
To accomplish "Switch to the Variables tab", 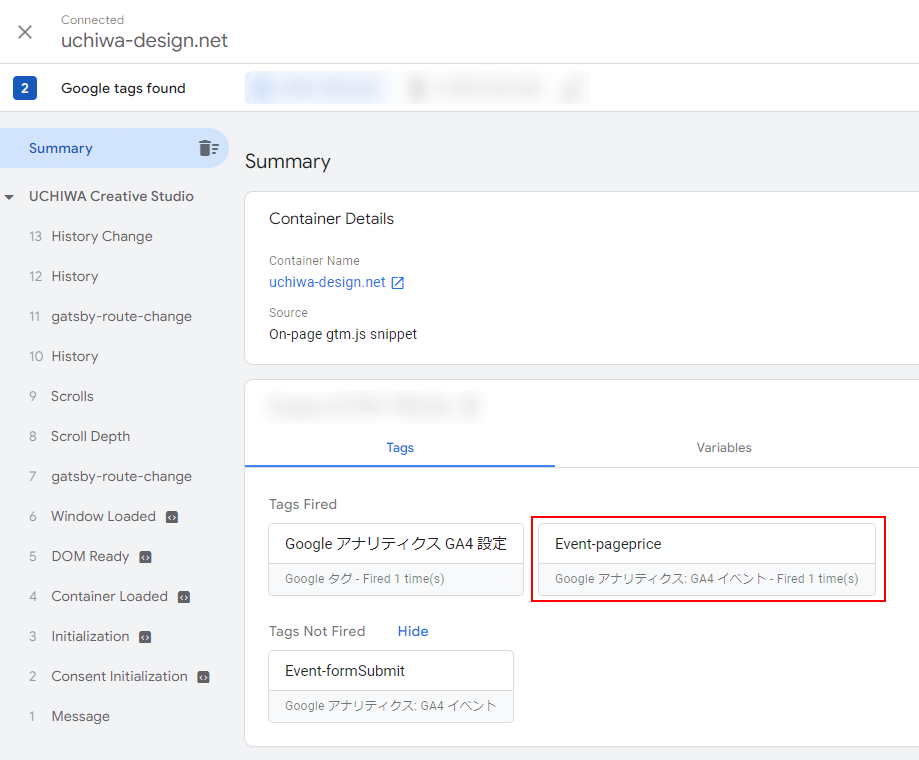I will 724,448.
